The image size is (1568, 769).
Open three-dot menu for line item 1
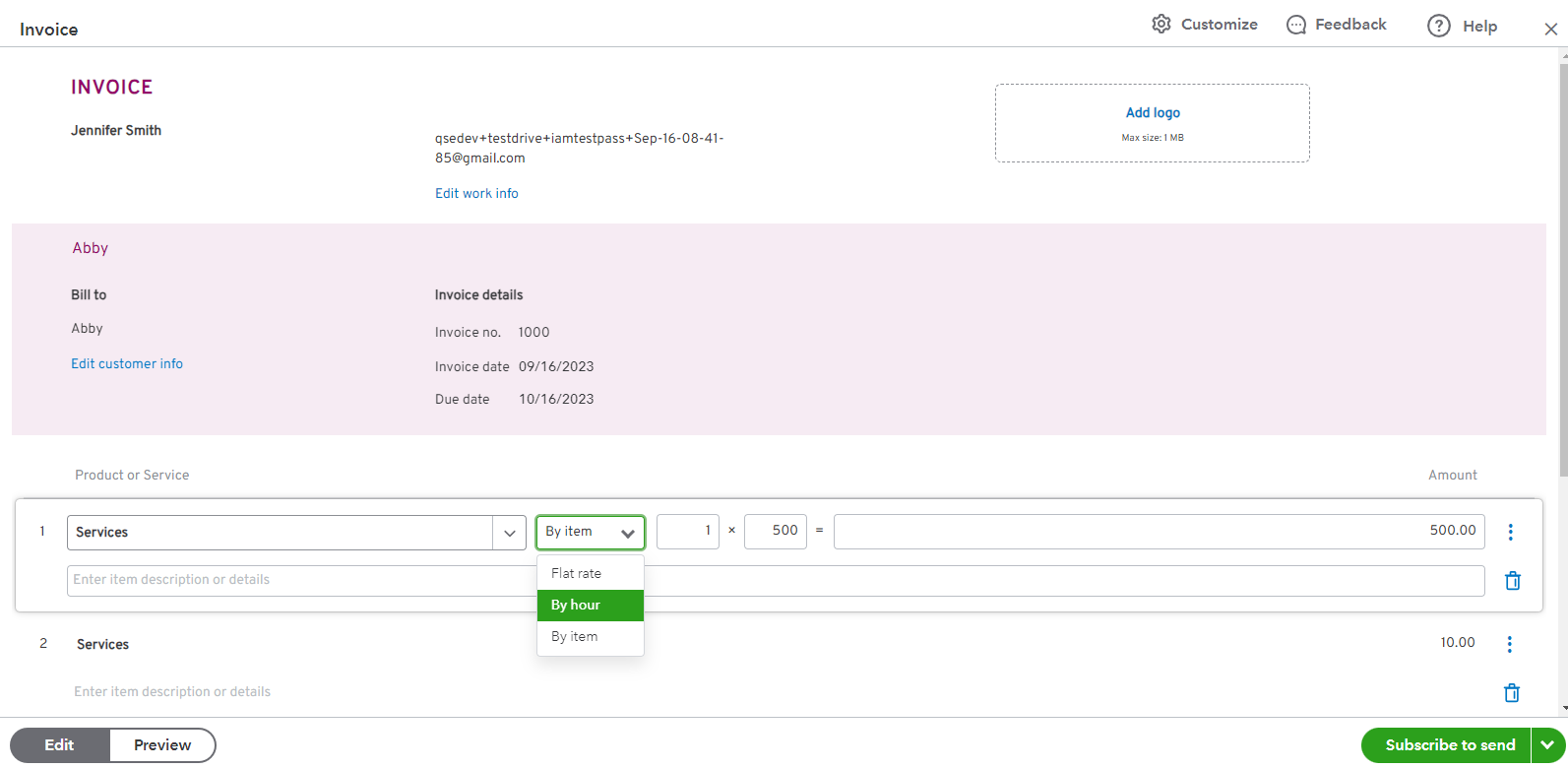[x=1510, y=532]
